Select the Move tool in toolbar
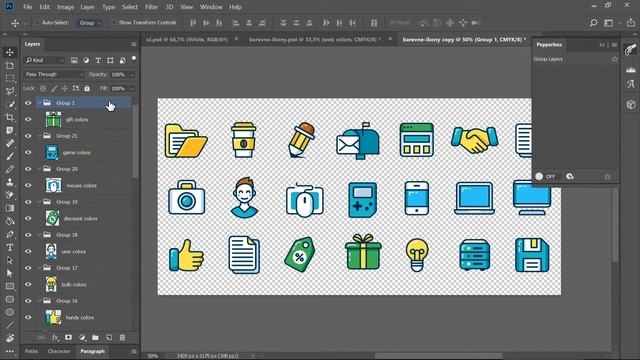The image size is (640, 360). 10,52
